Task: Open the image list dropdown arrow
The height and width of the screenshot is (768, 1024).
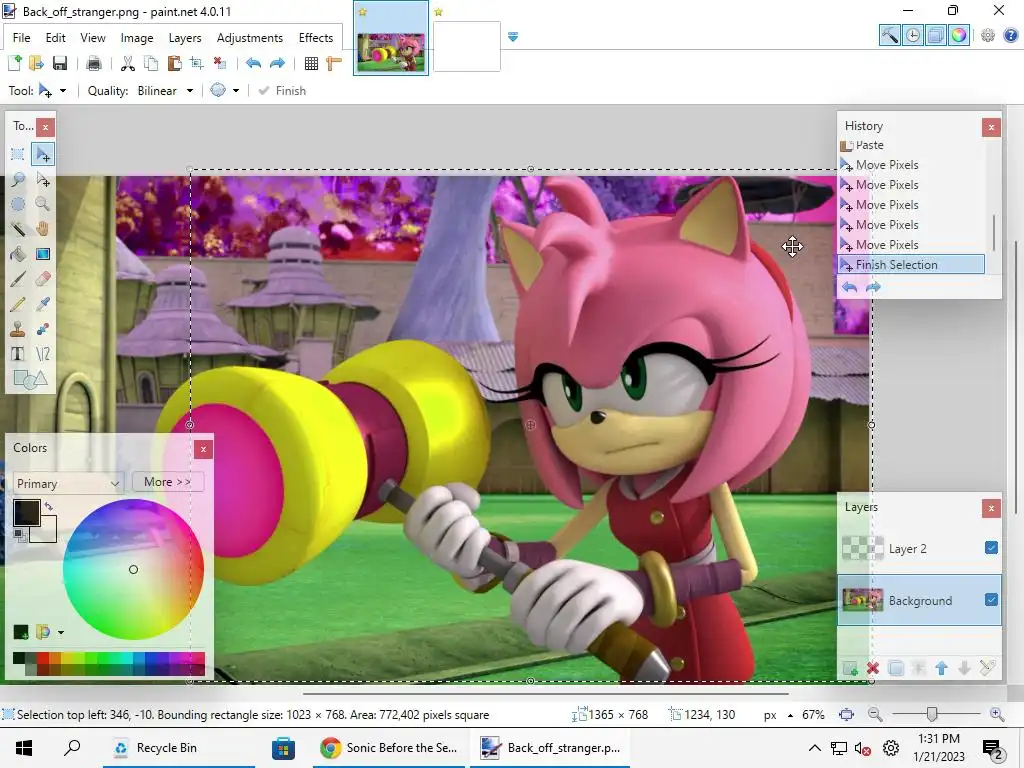Action: click(513, 37)
